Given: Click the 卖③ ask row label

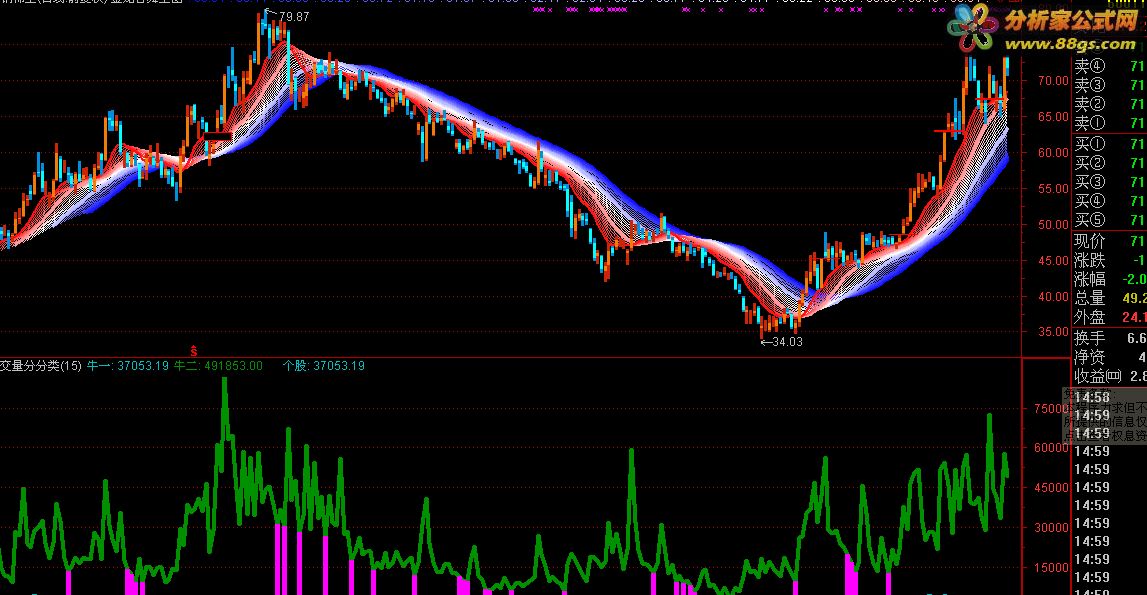Looking at the screenshot, I should click(x=1089, y=85).
